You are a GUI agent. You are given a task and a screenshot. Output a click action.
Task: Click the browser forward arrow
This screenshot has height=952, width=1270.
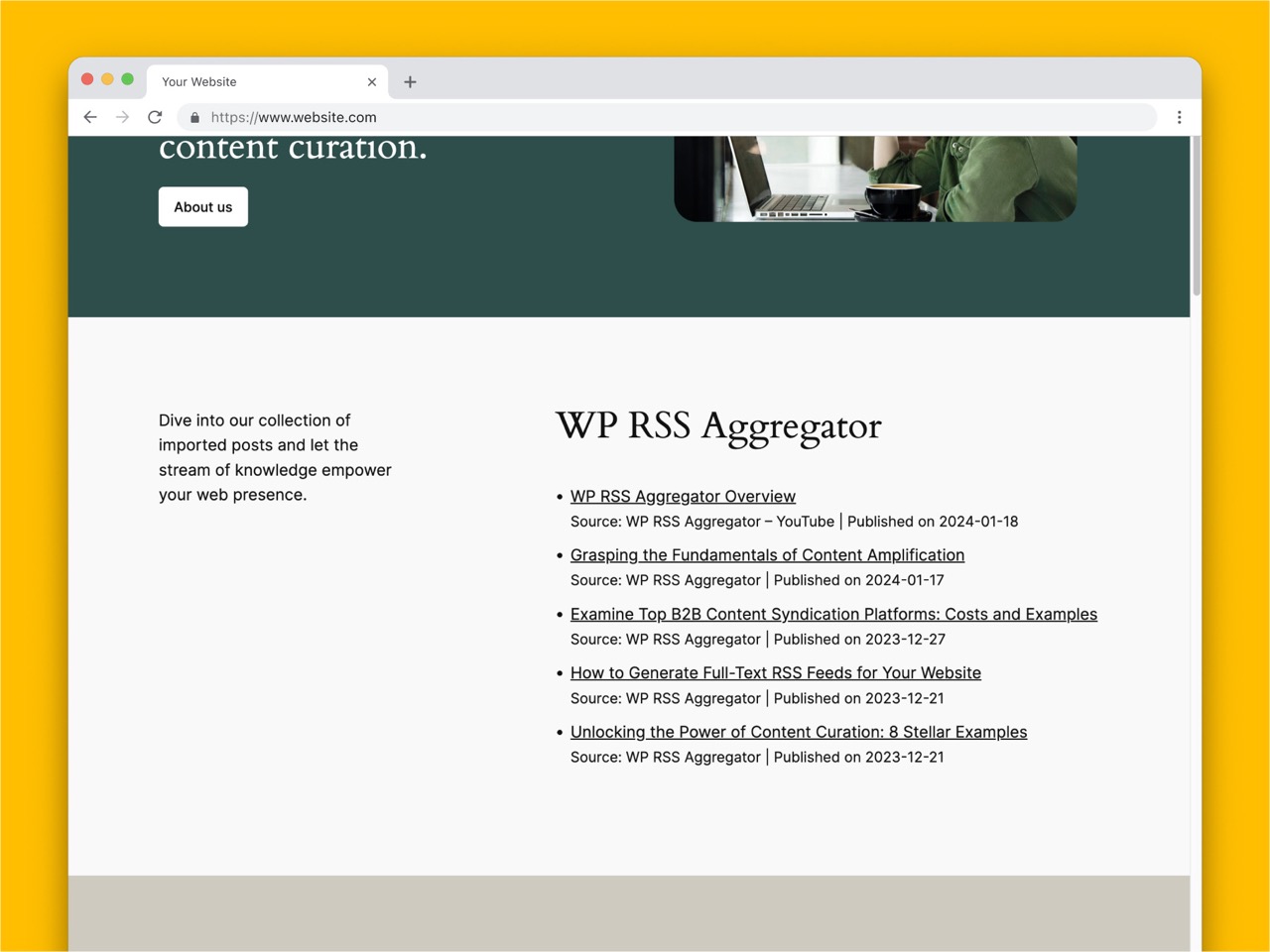[122, 117]
